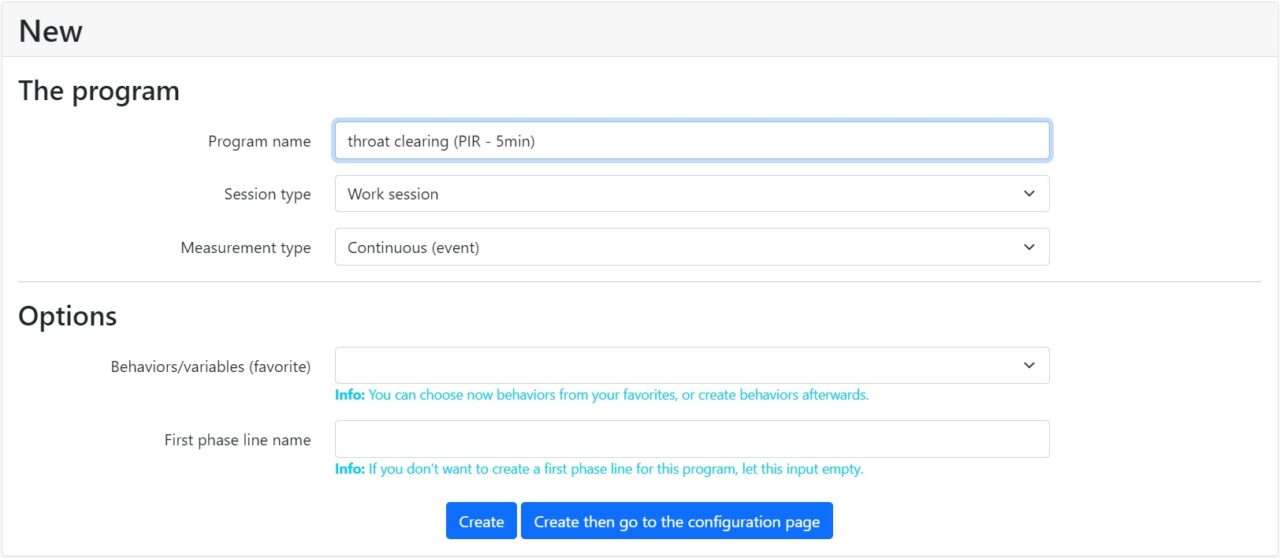The height and width of the screenshot is (558, 1280).
Task: Click the 'Session type' label
Action: pos(267,194)
